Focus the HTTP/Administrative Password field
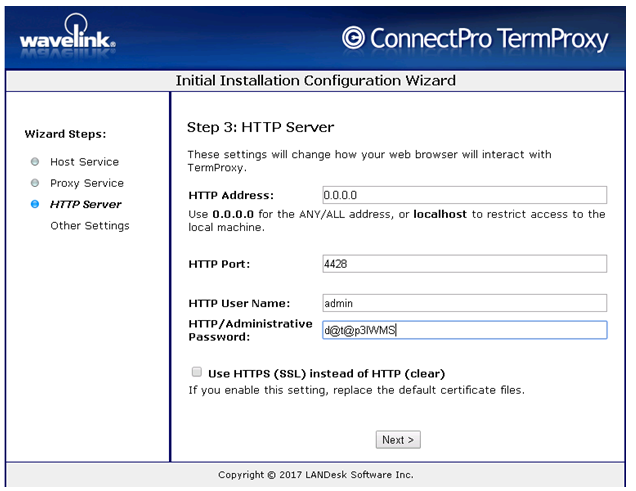Image resolution: width=636 pixels, height=491 pixels. pos(464,330)
